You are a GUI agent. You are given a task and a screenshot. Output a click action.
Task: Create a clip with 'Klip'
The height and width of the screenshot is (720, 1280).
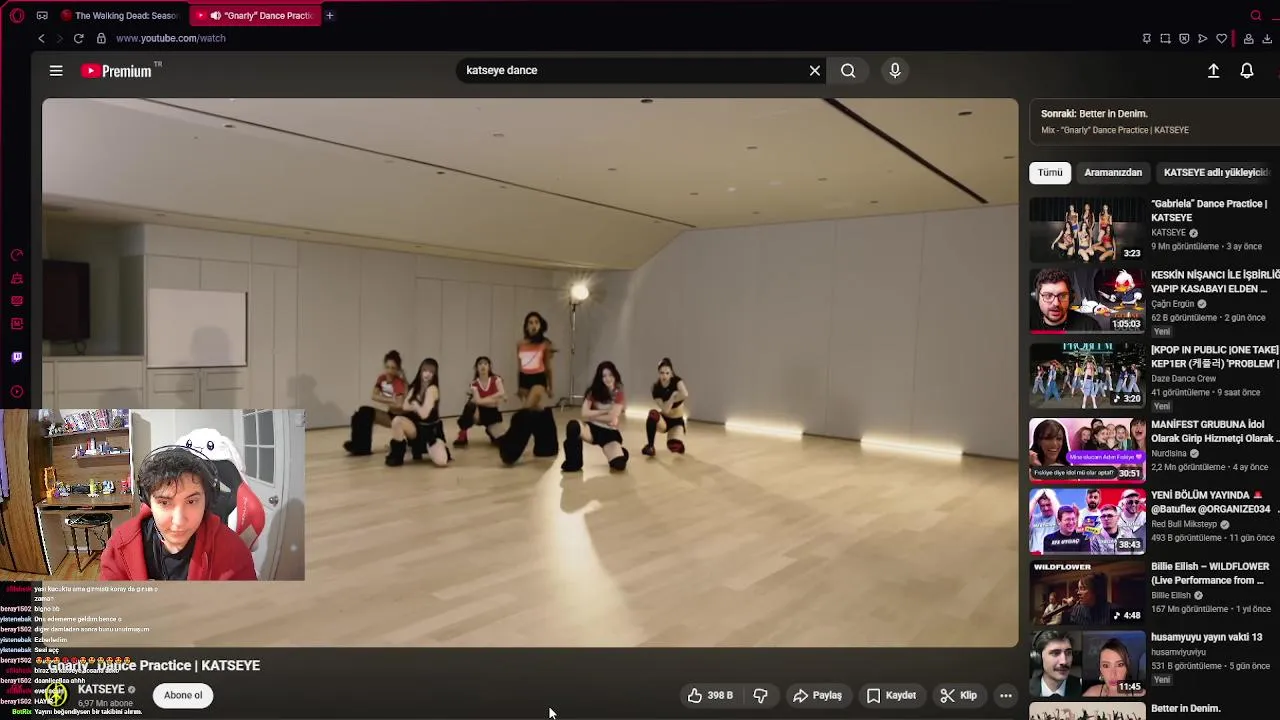pos(958,695)
